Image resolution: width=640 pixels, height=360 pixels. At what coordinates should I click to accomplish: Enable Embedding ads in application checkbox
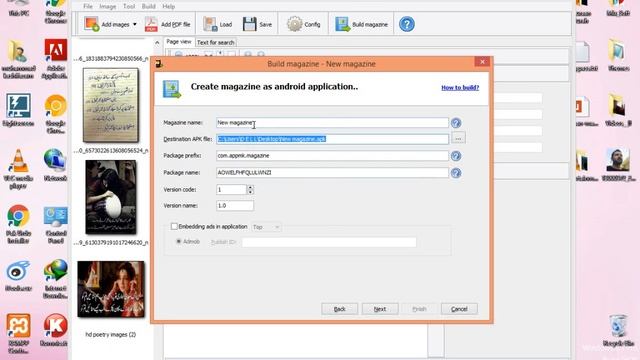tap(174, 226)
